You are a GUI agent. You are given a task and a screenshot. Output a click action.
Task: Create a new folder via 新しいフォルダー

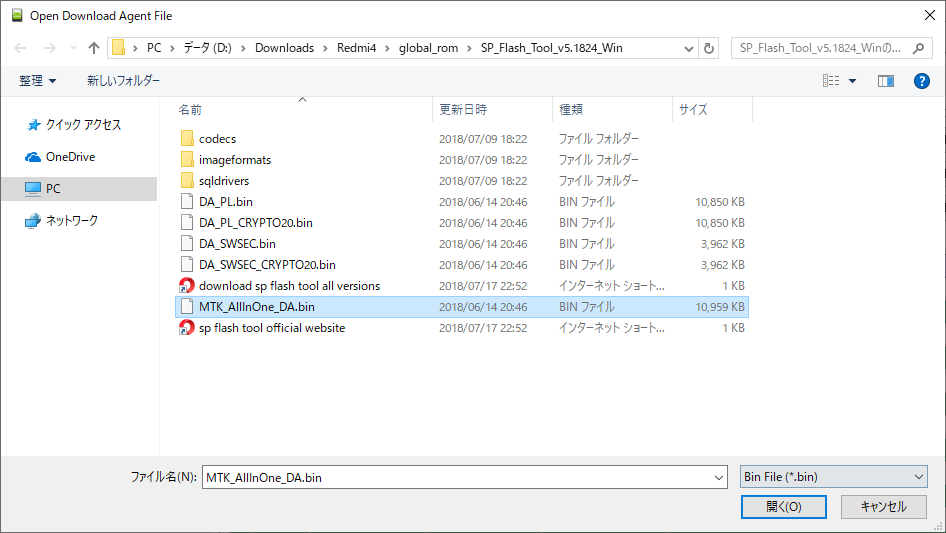click(x=123, y=81)
